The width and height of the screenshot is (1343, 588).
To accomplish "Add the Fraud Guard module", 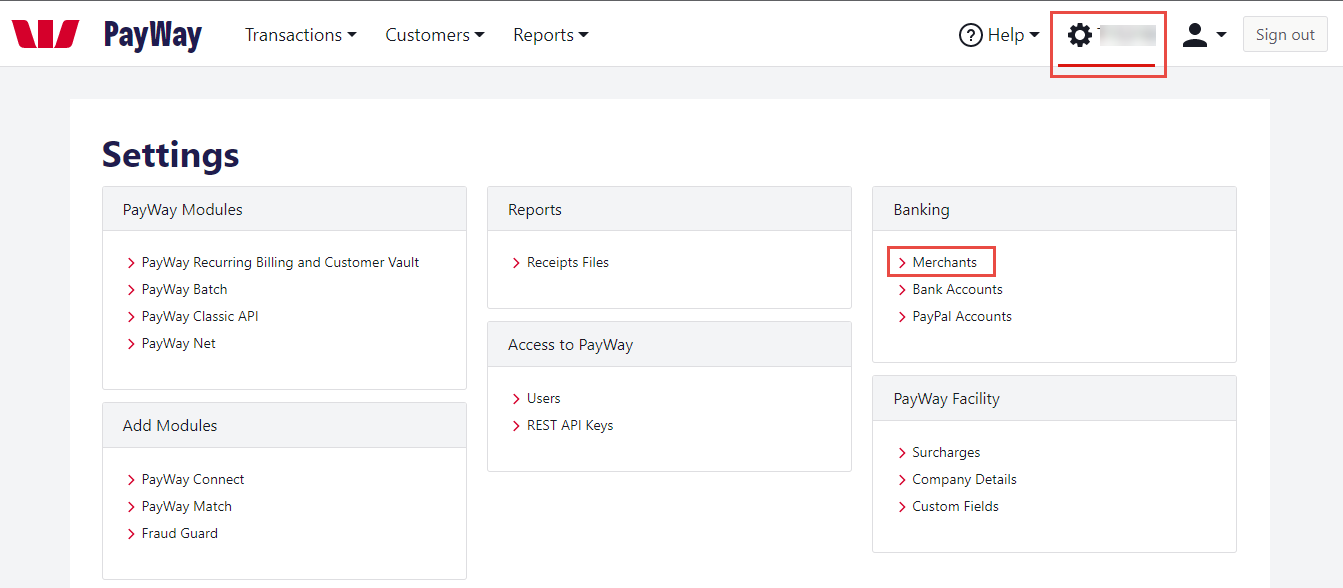I will click(x=180, y=534).
